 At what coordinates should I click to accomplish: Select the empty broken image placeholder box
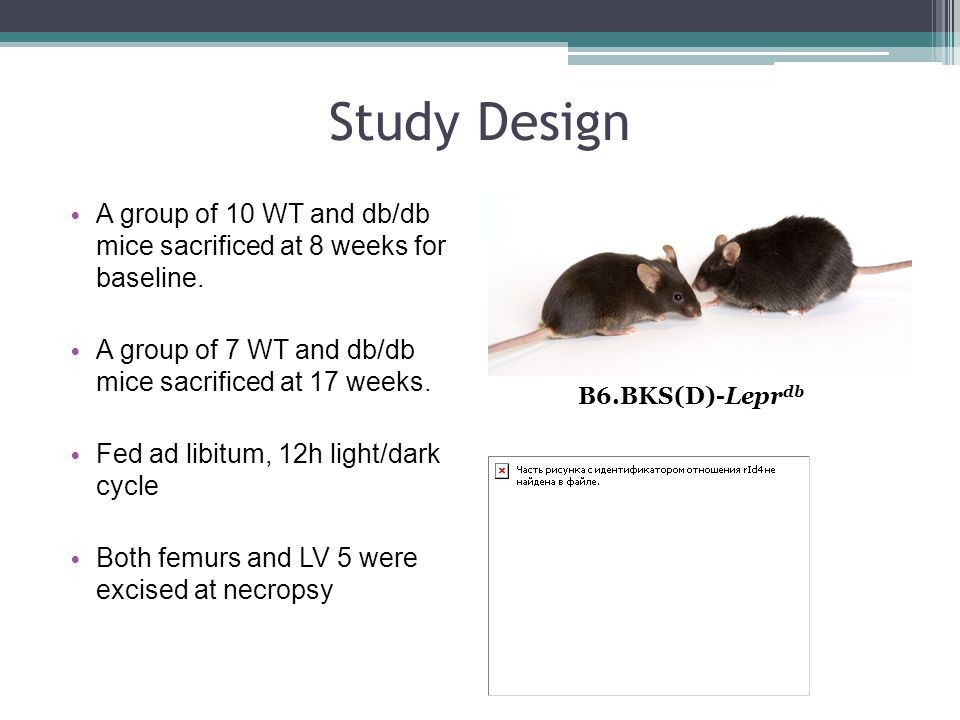pos(649,576)
